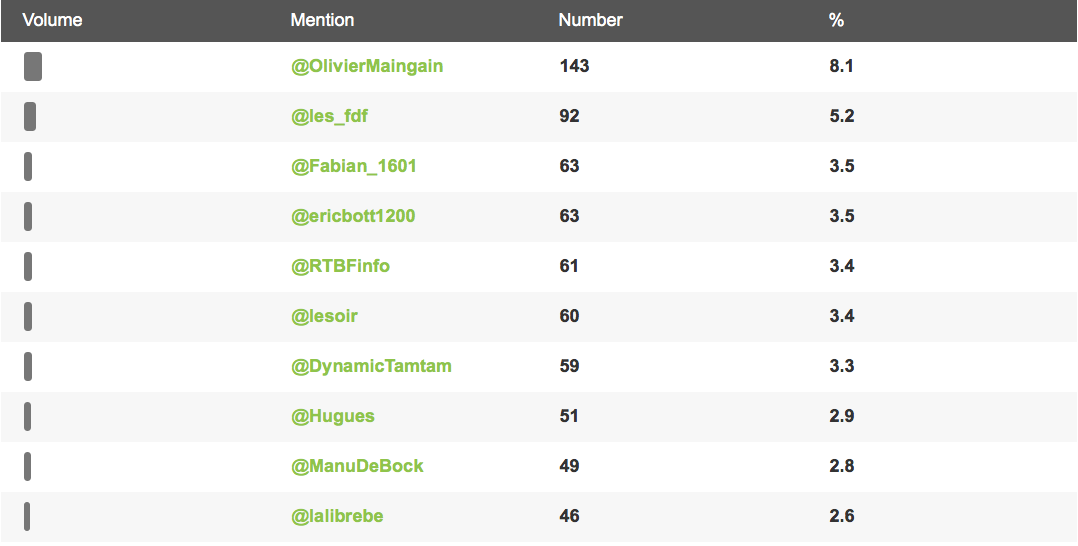Open the @OlivierMaingain mention link
Viewport: 1078px width, 546px height.
click(367, 66)
